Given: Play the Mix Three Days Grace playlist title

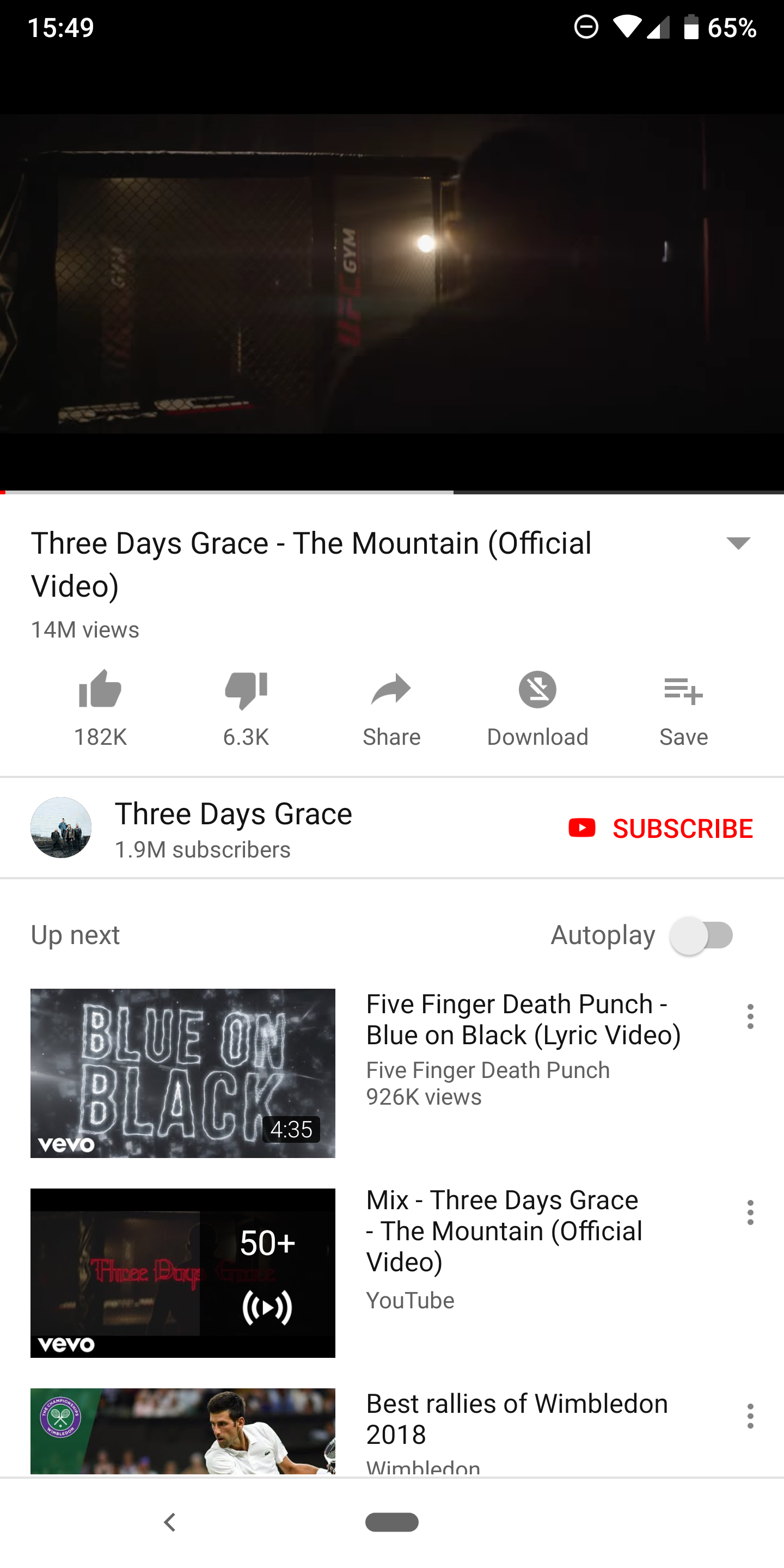Looking at the screenshot, I should click(x=504, y=1231).
